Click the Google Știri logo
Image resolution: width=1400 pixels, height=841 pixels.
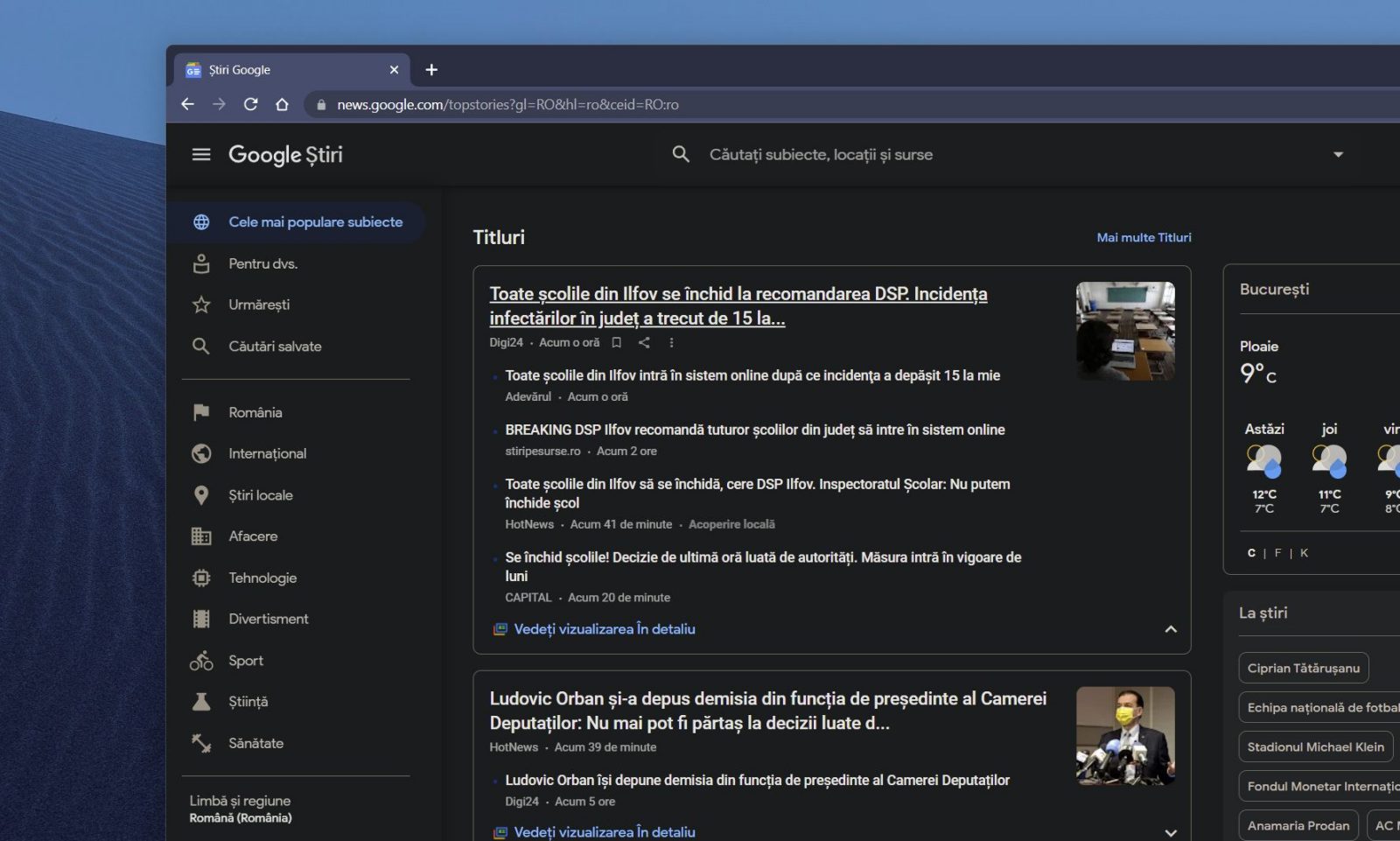coord(285,155)
